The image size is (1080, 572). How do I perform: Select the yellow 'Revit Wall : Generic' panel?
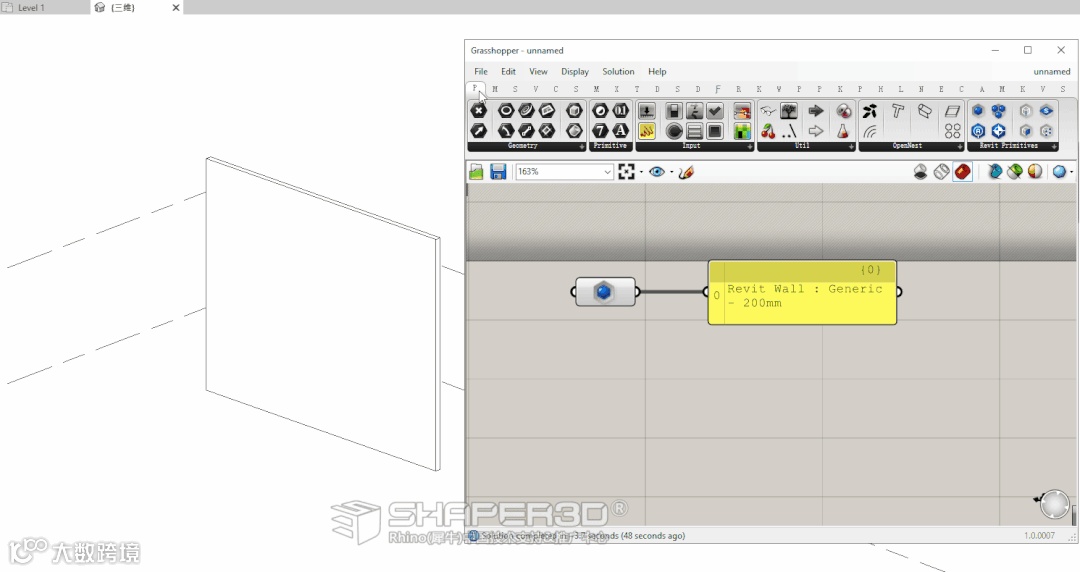click(802, 292)
